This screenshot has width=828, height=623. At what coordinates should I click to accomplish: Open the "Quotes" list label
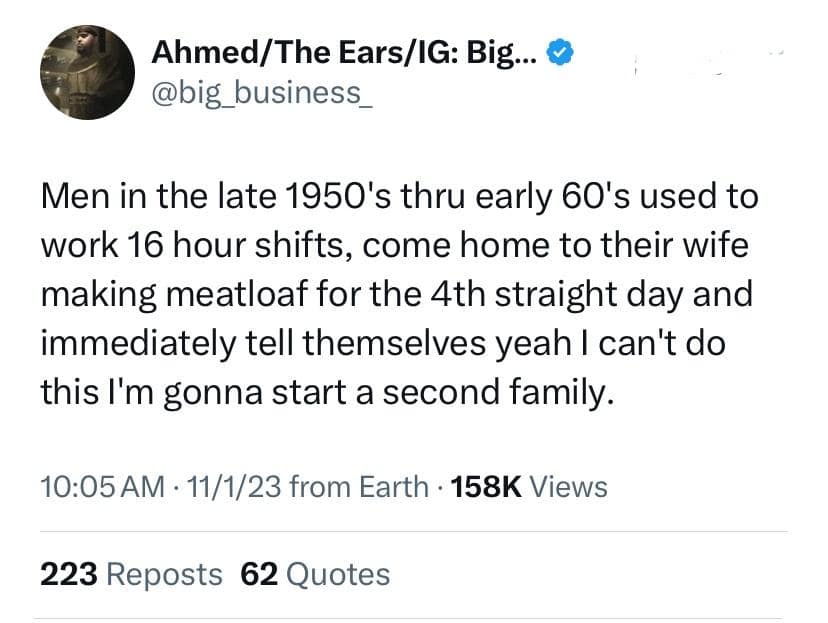[337, 574]
